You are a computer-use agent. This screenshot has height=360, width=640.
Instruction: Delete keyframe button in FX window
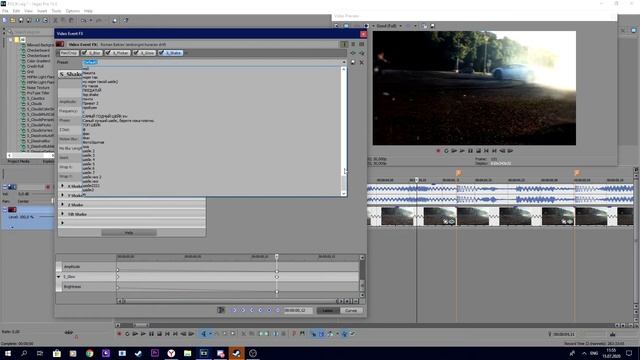pos(278,310)
